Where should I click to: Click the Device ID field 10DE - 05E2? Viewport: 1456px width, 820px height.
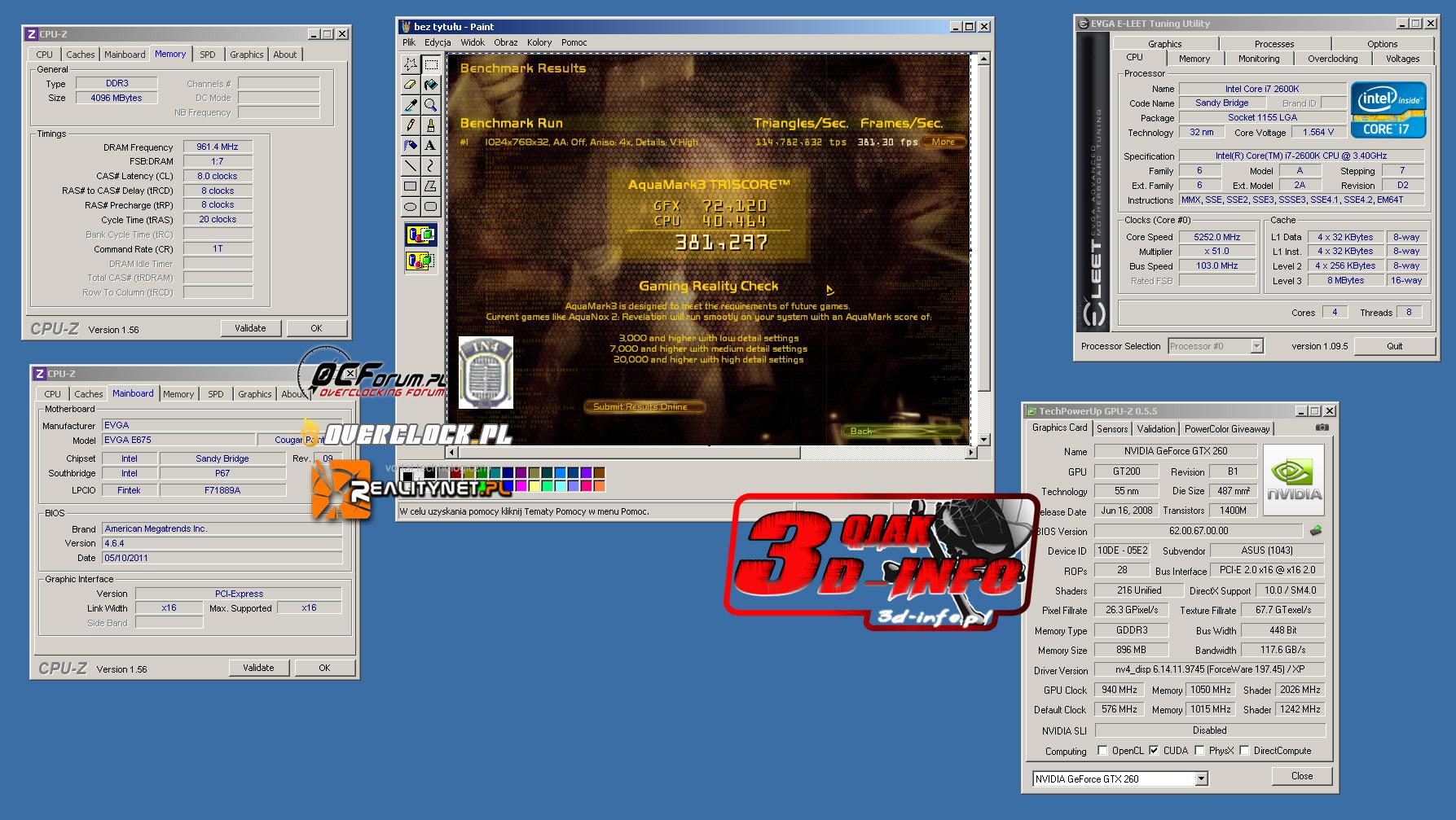coord(1121,550)
